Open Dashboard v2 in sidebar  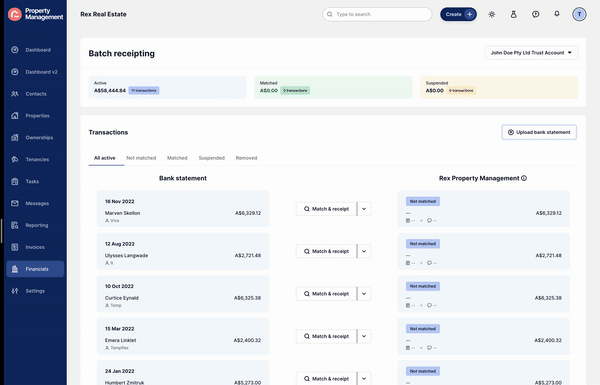[x=35, y=72]
